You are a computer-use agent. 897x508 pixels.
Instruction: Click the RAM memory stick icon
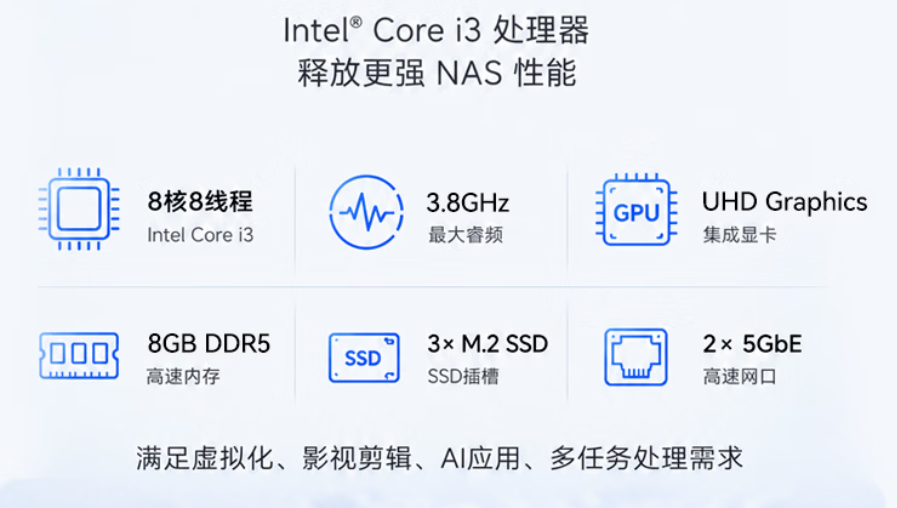point(79,356)
